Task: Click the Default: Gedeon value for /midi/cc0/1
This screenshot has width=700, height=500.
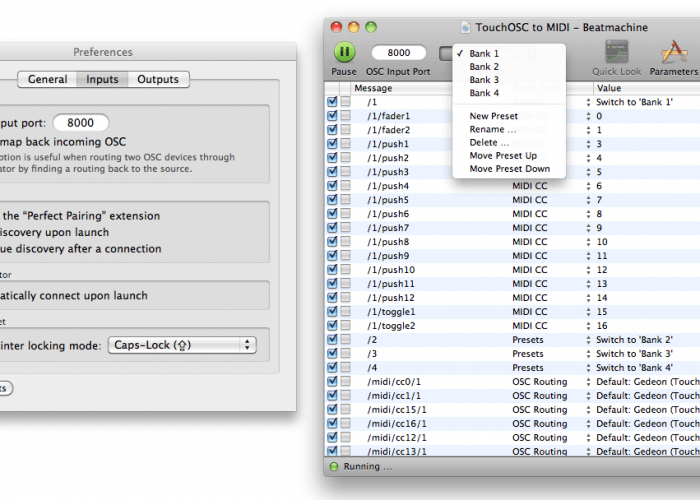Action: pos(648,382)
